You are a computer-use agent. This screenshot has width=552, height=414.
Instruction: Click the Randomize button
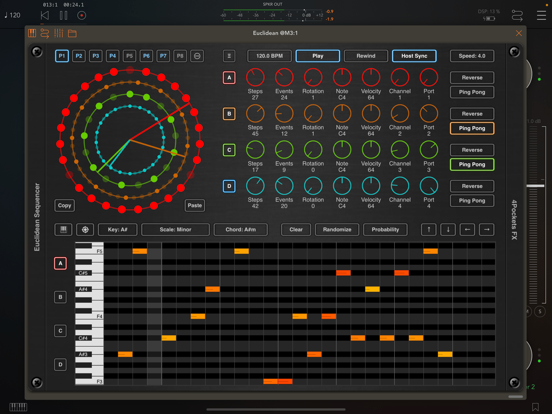[337, 230]
